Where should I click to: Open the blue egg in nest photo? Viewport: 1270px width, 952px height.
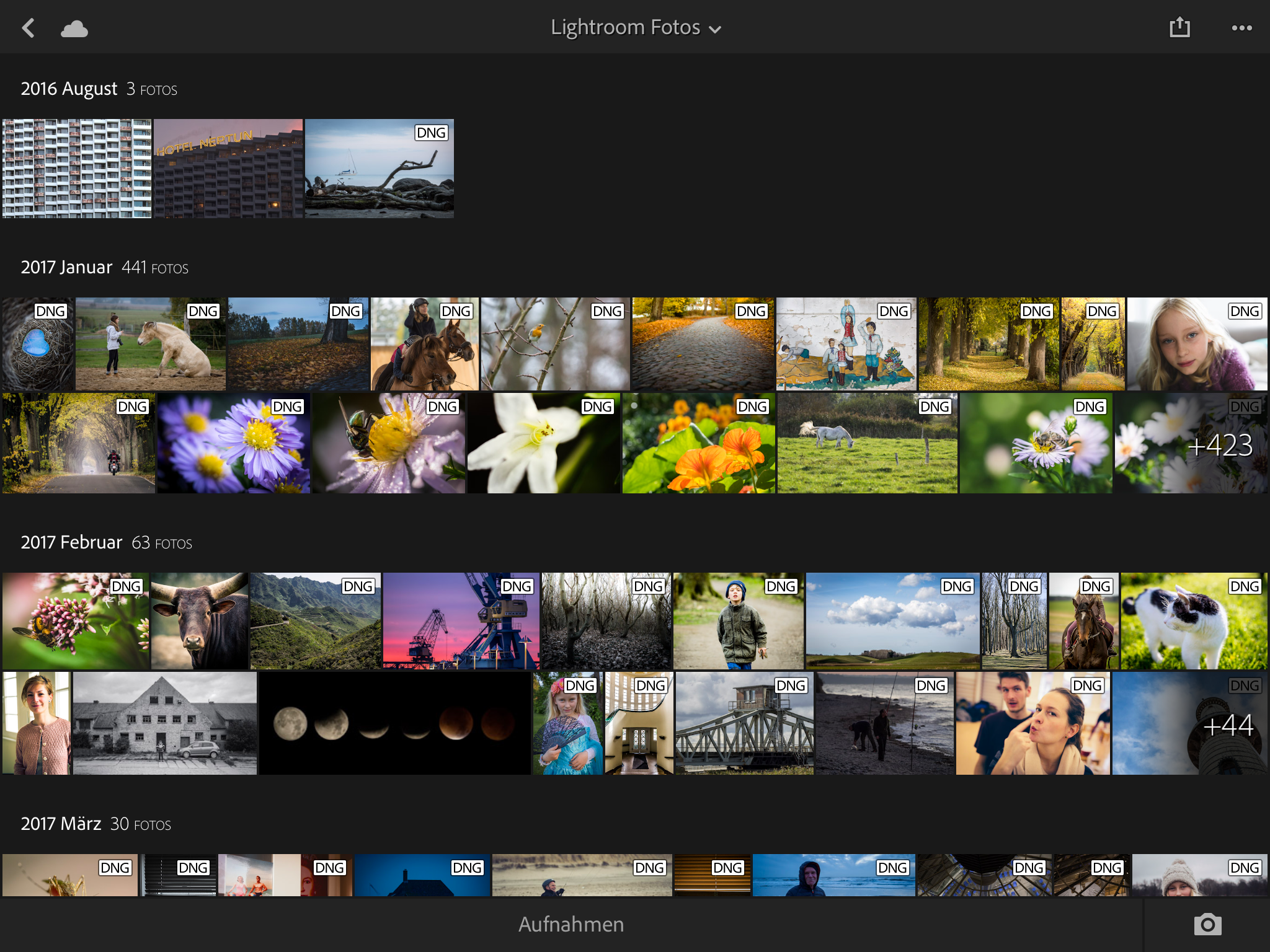point(38,344)
